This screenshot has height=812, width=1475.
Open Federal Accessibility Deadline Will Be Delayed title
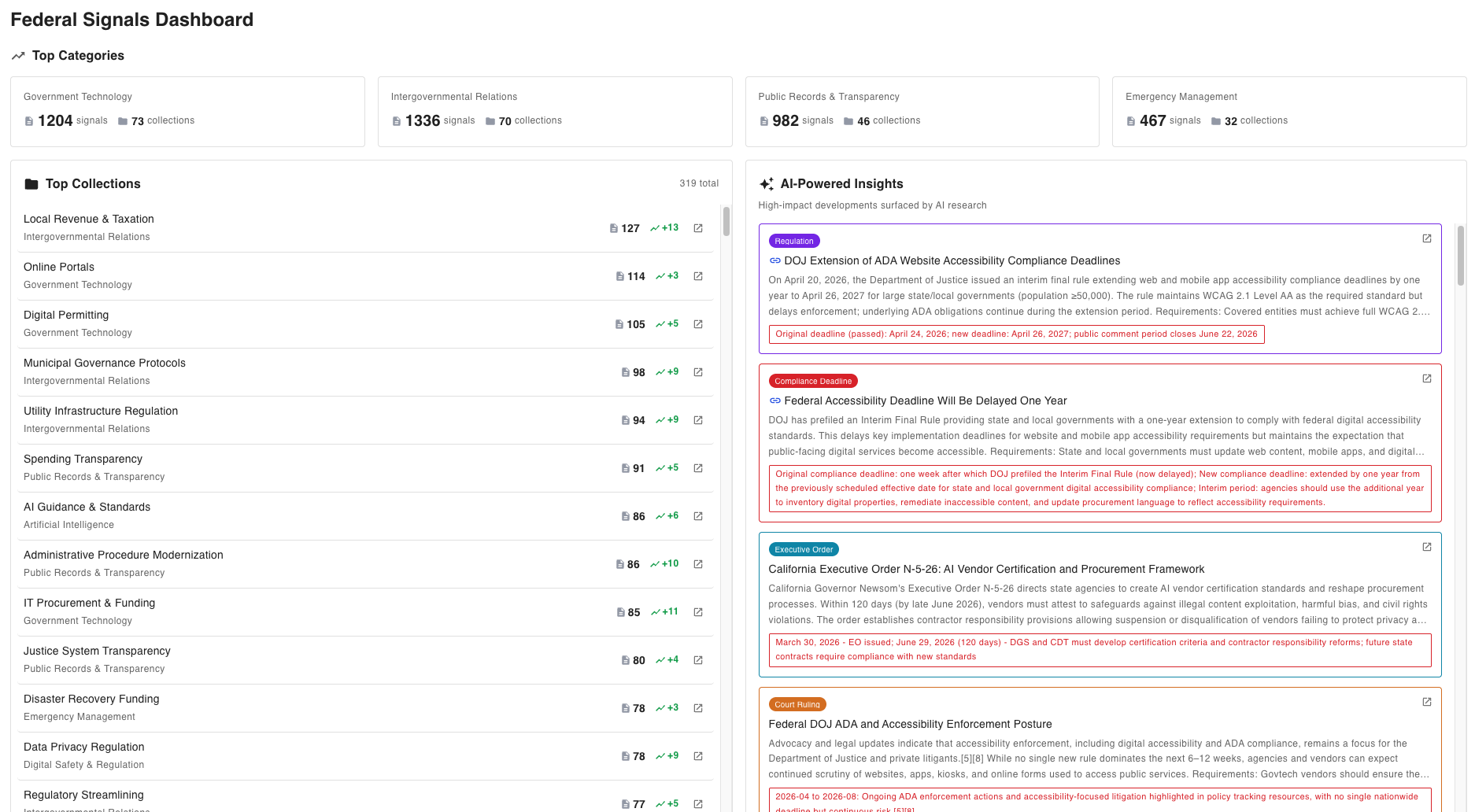point(926,400)
